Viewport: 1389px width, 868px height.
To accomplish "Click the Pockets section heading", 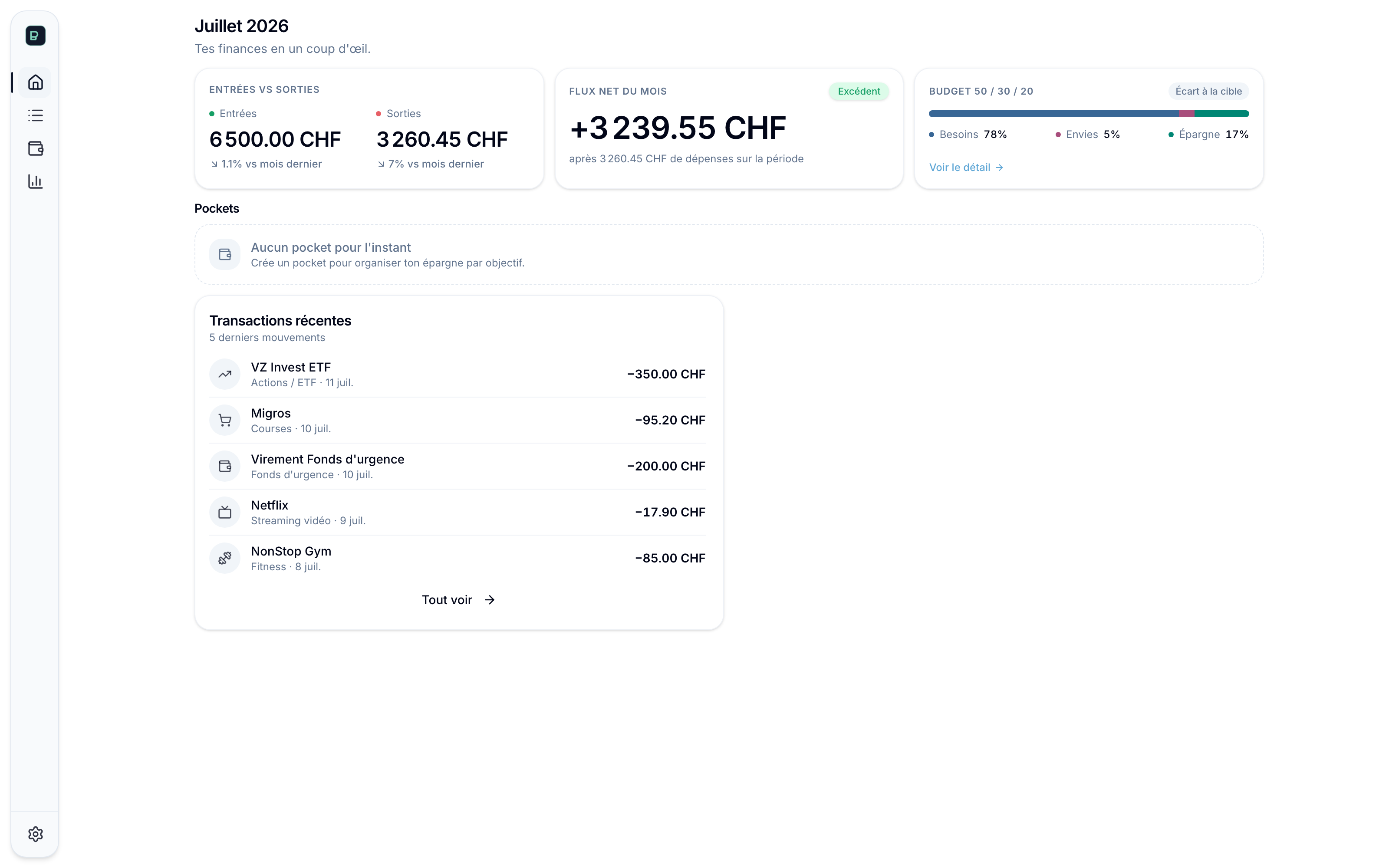I will click(x=217, y=208).
